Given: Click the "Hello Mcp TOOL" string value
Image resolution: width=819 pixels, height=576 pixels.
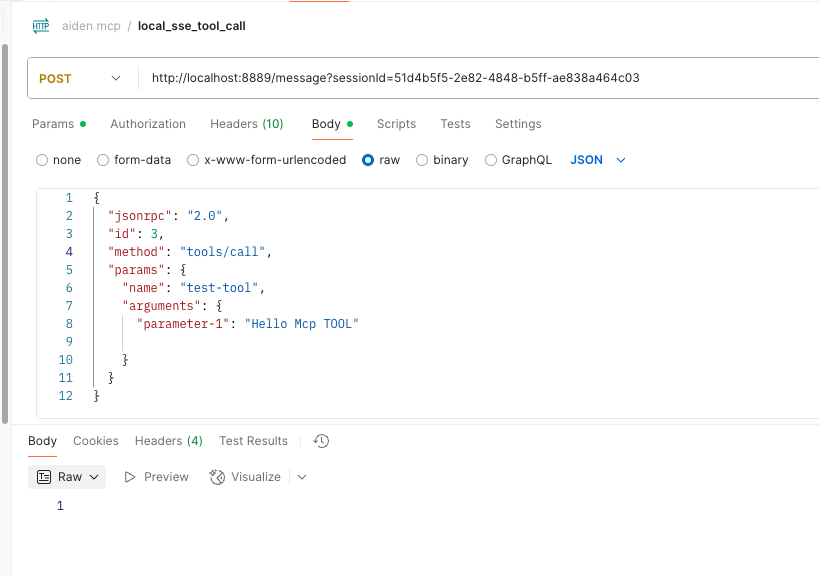Looking at the screenshot, I should click(301, 324).
